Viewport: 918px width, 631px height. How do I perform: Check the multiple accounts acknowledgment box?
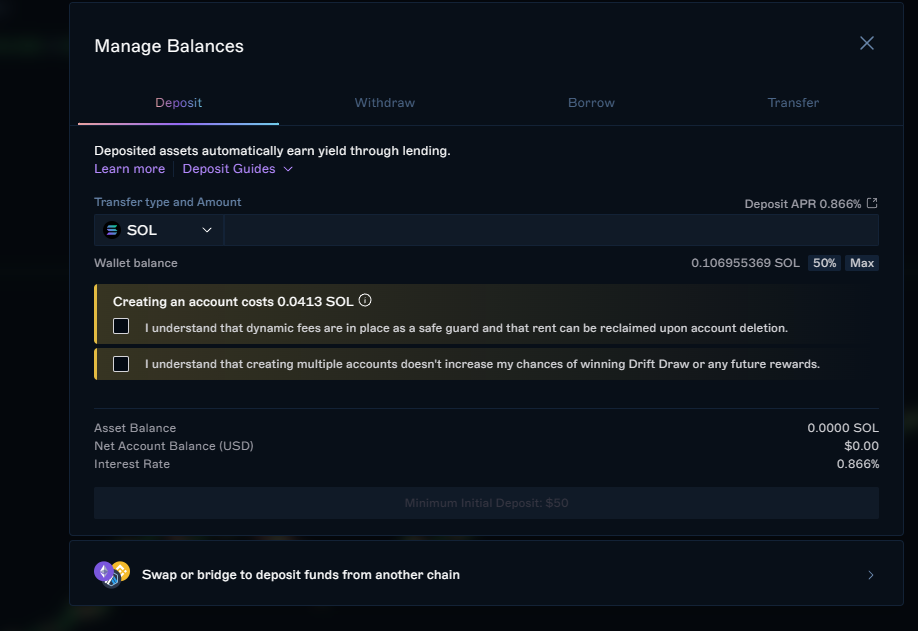(x=121, y=364)
